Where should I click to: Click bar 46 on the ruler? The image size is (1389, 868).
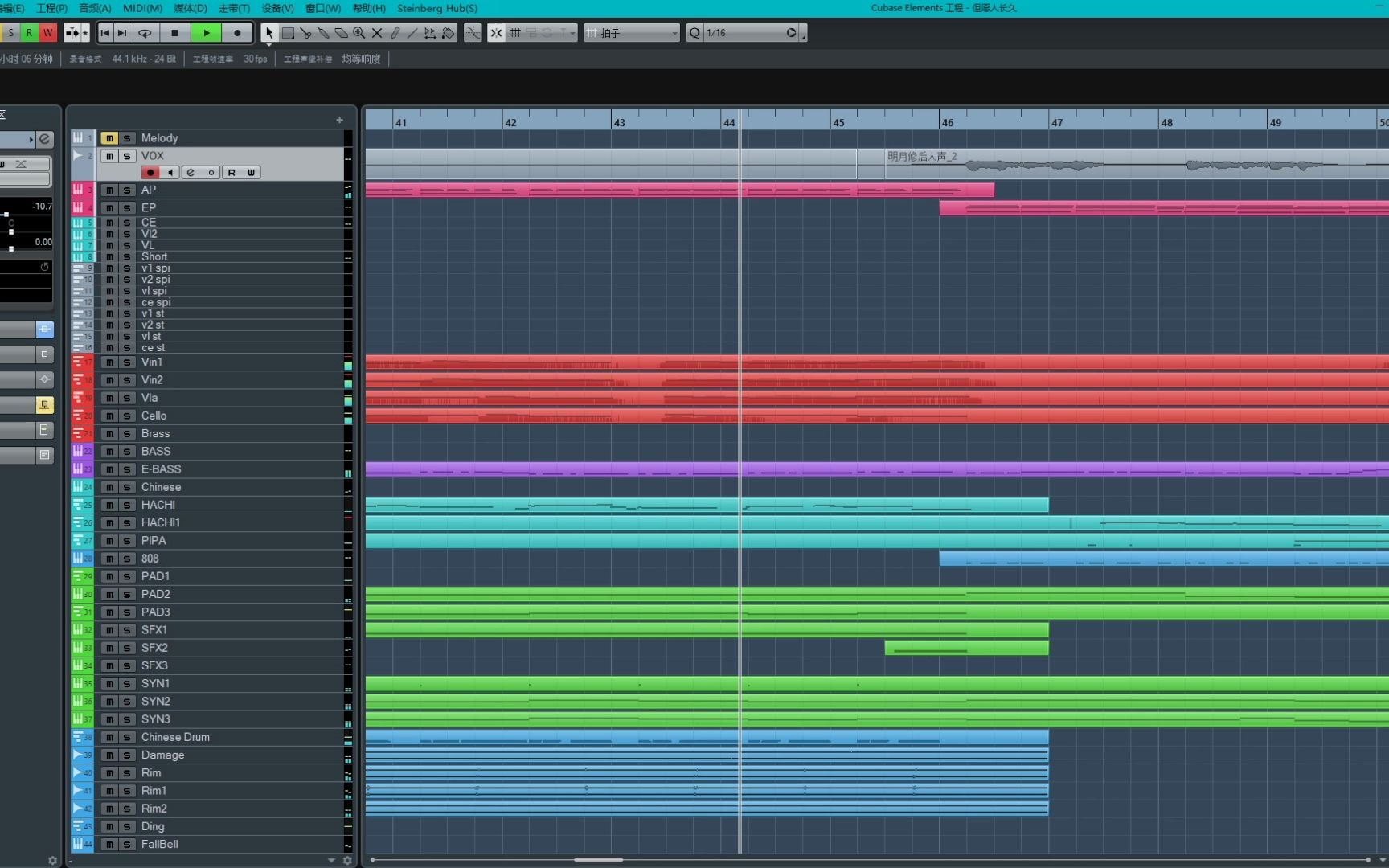948,122
